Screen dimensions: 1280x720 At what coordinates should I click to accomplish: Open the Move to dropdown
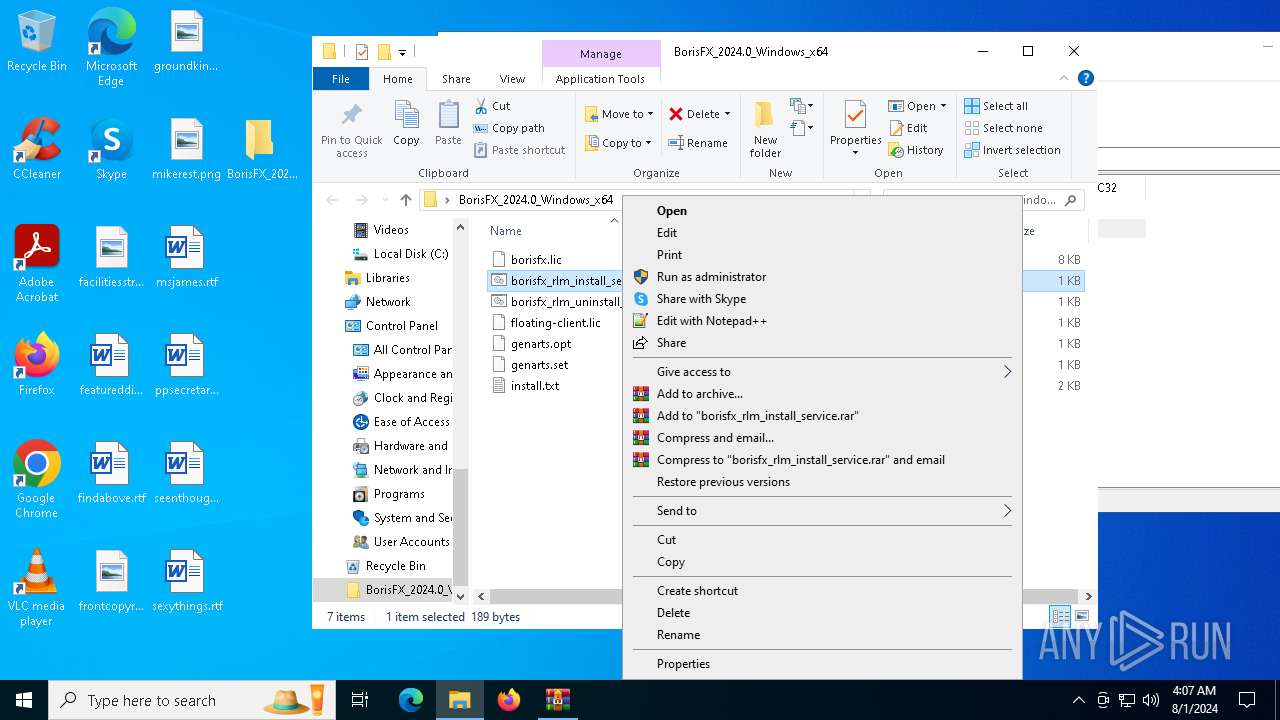coord(619,114)
